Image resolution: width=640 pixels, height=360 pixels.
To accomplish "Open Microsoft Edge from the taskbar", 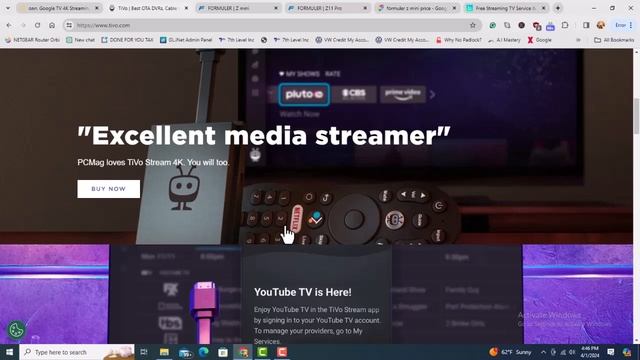I will pyautogui.click(x=203, y=352).
